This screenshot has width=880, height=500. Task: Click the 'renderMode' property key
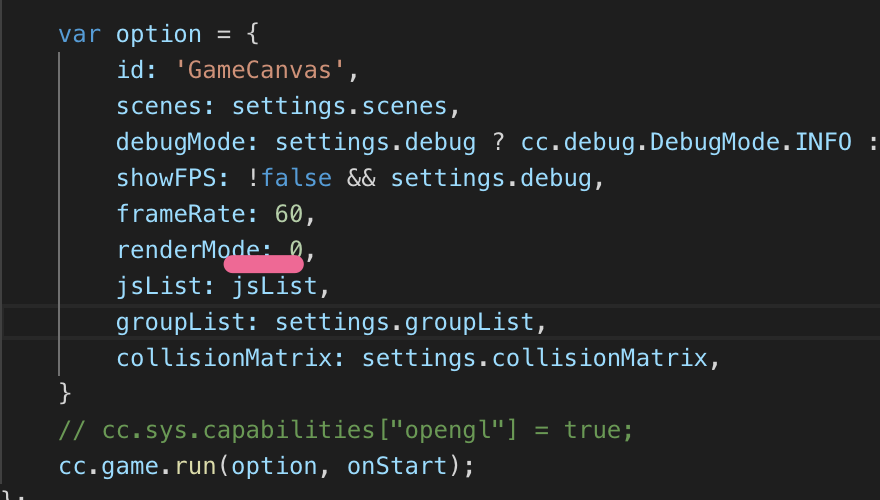coord(188,250)
